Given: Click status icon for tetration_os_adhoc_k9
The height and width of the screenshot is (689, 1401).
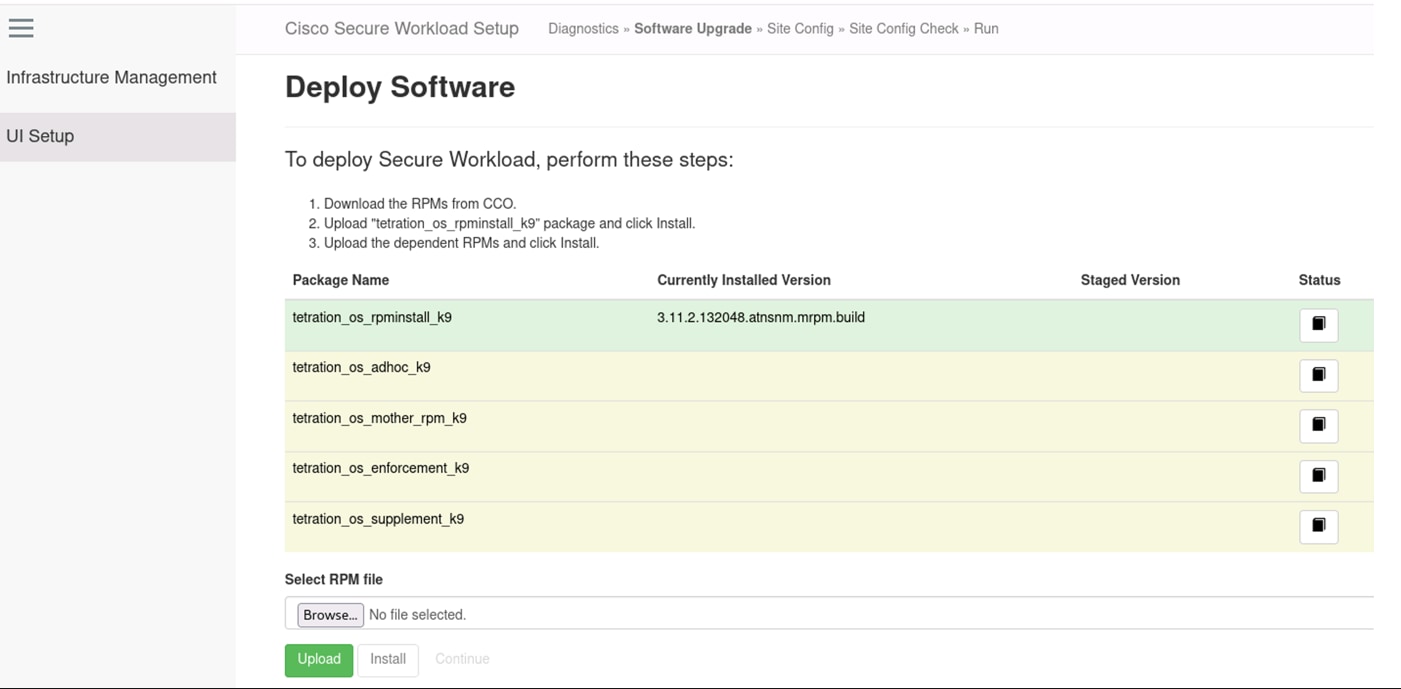Looking at the screenshot, I should click(1318, 375).
